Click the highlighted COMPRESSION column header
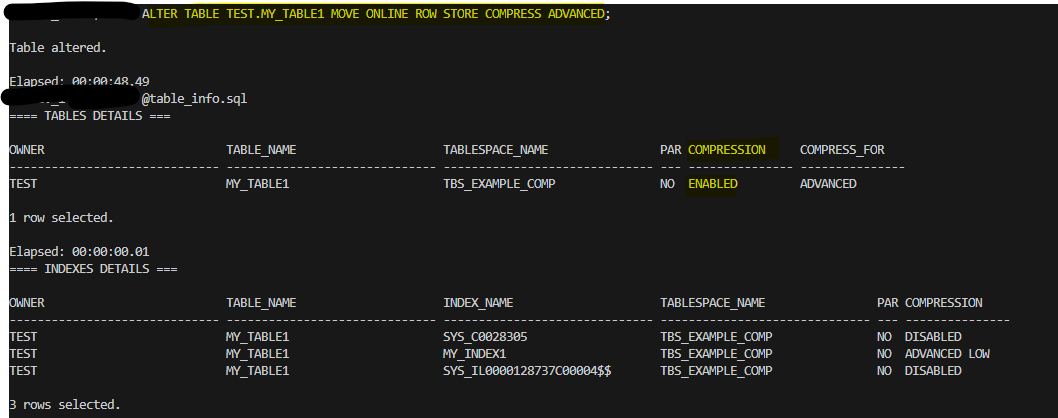The image size is (1058, 418). click(x=727, y=150)
